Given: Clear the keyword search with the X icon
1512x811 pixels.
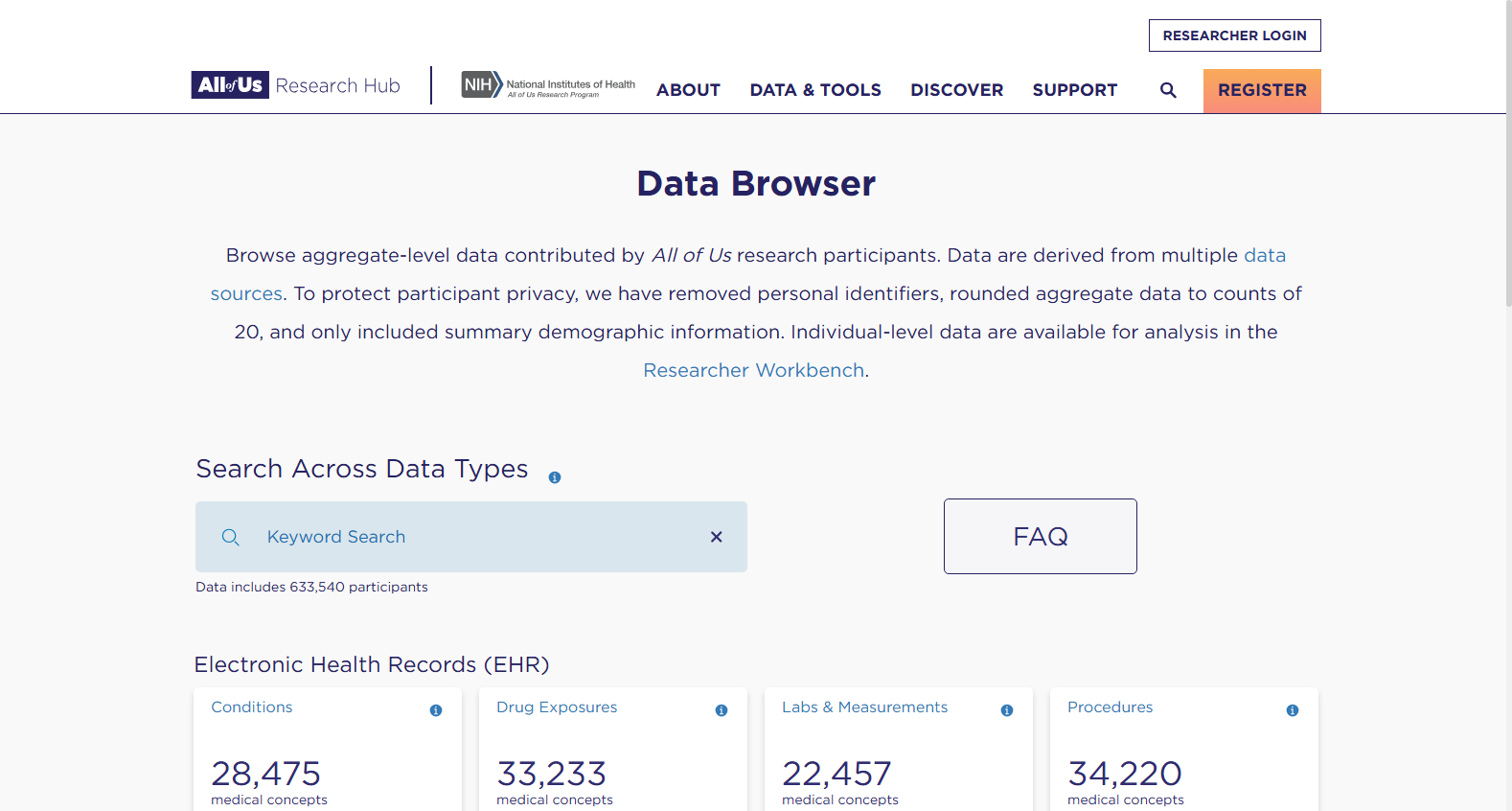Looking at the screenshot, I should click(x=716, y=537).
